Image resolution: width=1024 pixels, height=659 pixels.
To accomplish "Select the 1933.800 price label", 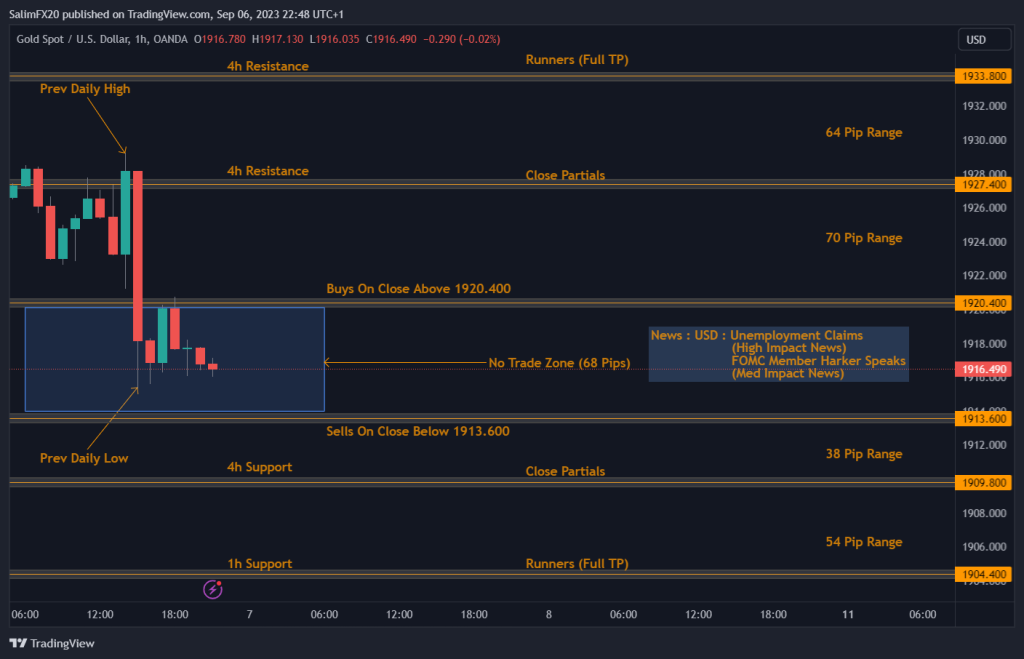I will (981, 76).
